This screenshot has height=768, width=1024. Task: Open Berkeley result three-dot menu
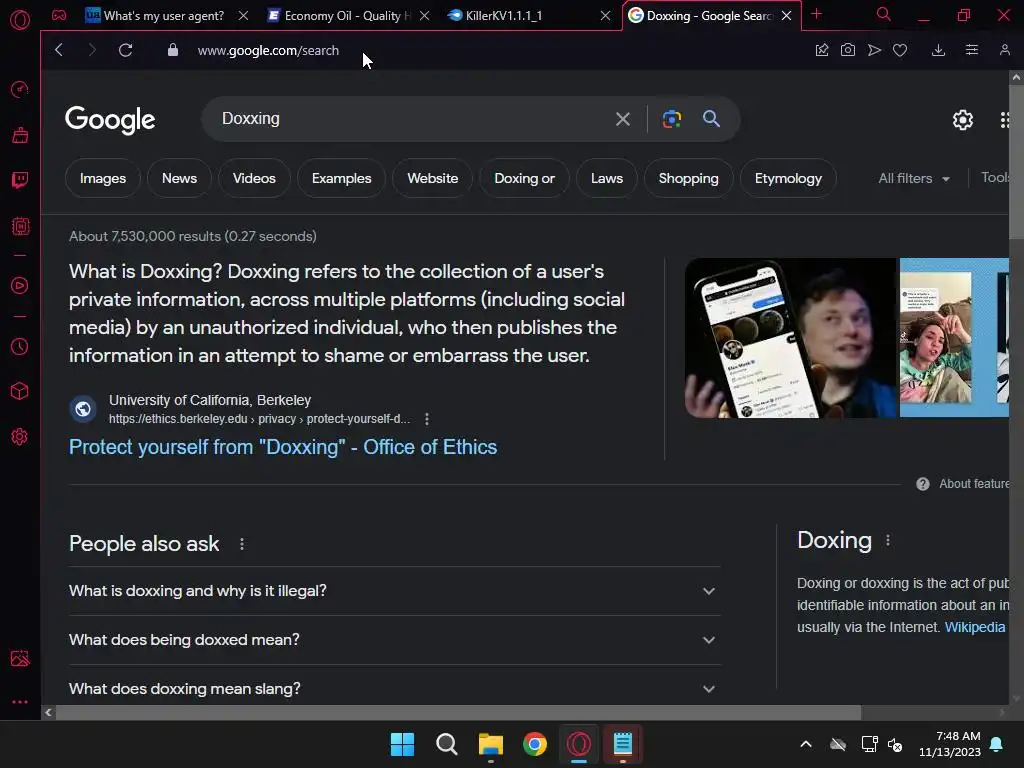point(427,419)
